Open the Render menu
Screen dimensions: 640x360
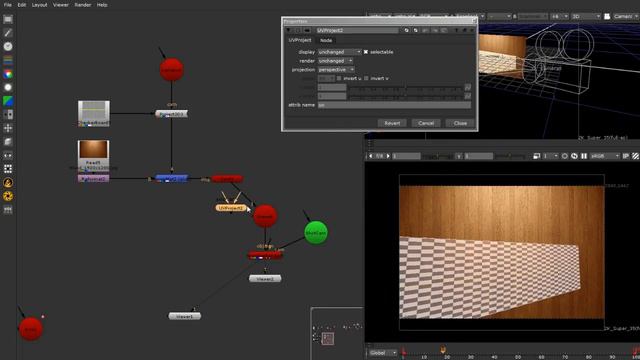coord(82,5)
